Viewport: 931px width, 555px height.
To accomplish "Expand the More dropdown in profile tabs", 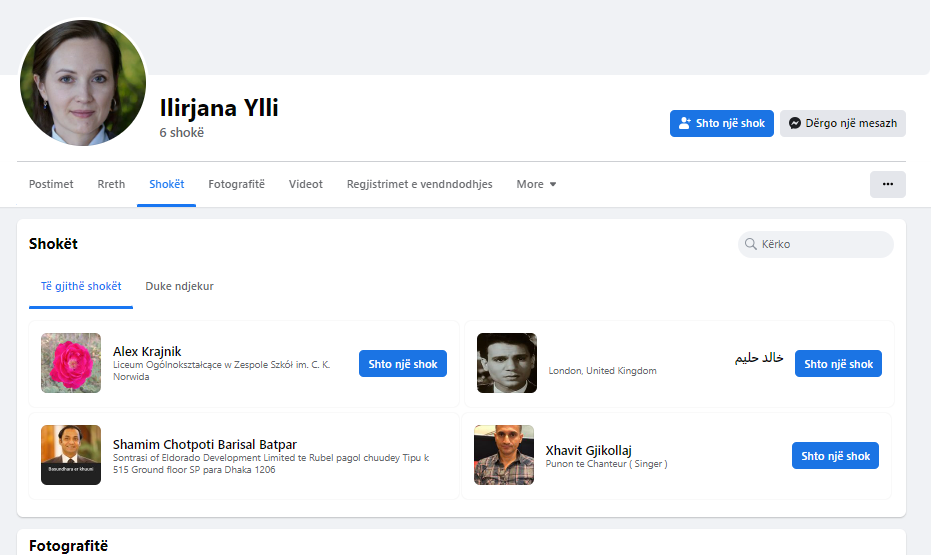I will coord(536,184).
